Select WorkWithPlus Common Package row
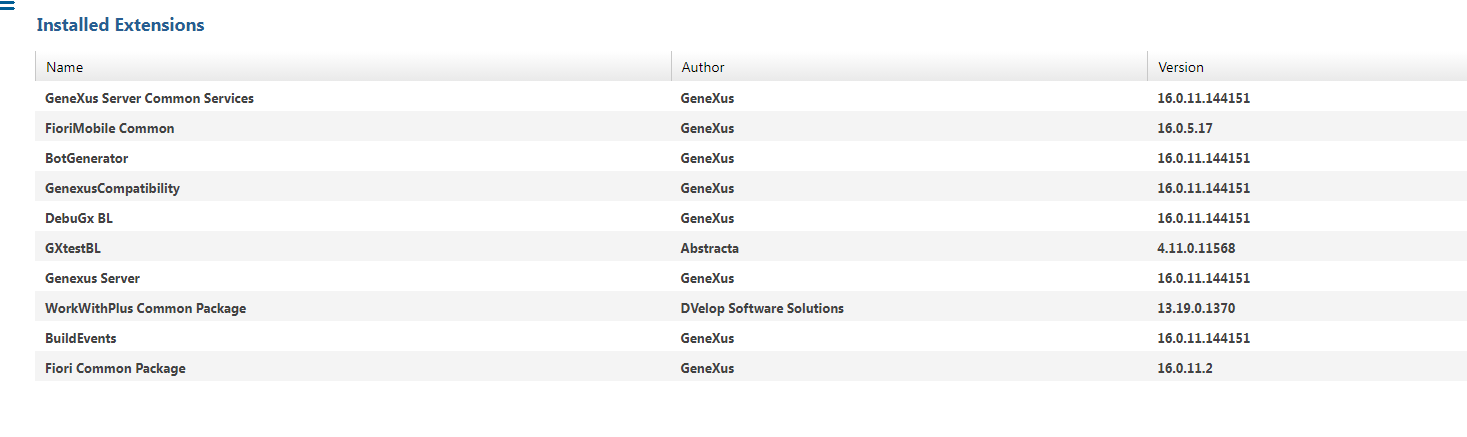The height and width of the screenshot is (437, 1467). [145, 308]
